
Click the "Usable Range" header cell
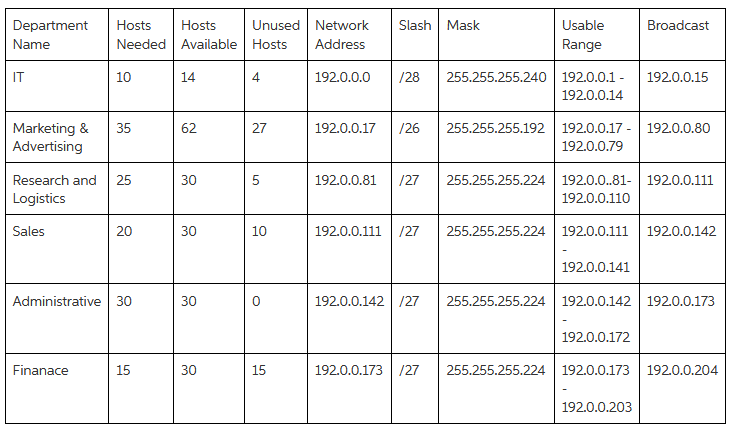583,35
